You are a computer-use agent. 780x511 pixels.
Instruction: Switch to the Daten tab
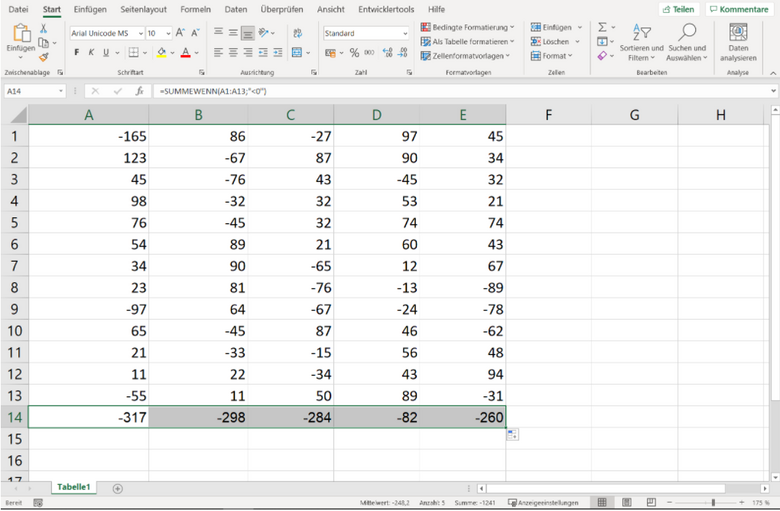[236, 9]
